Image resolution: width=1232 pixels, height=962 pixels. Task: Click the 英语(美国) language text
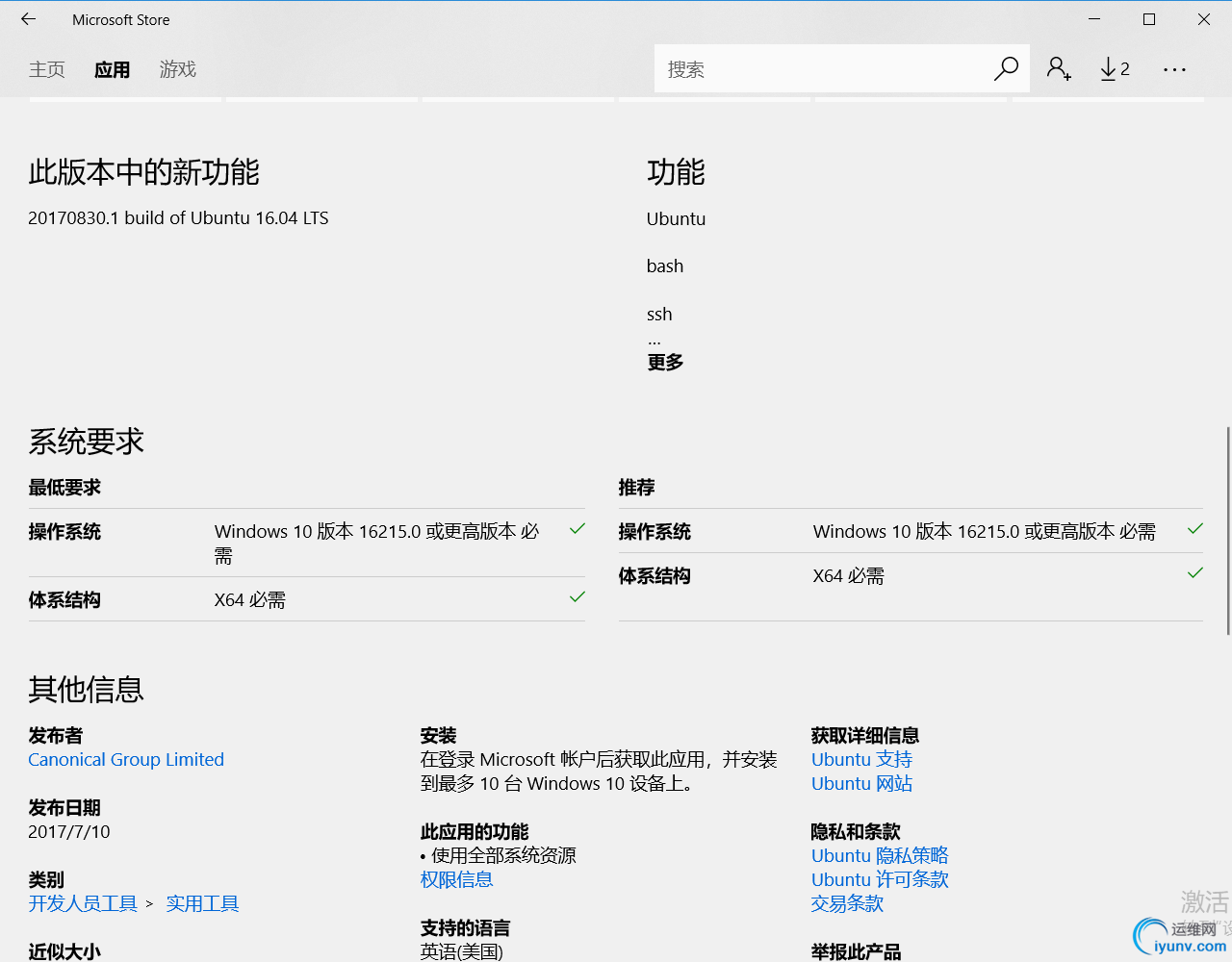coord(461,951)
